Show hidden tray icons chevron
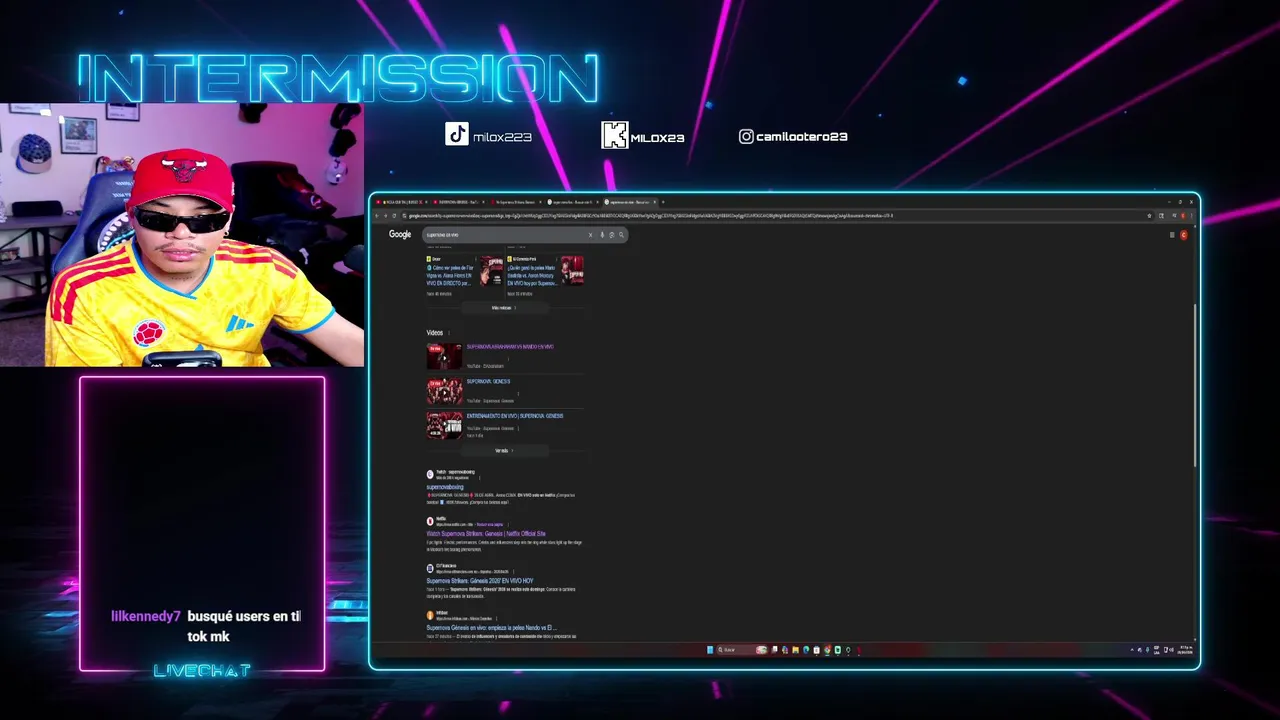This screenshot has width=1280, height=720. pos(1132,650)
